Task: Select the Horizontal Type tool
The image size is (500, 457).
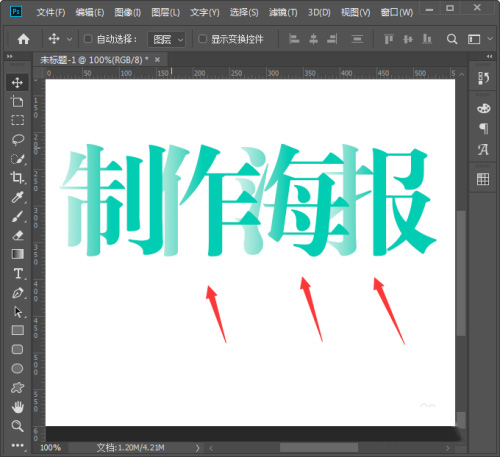Action: click(x=18, y=273)
